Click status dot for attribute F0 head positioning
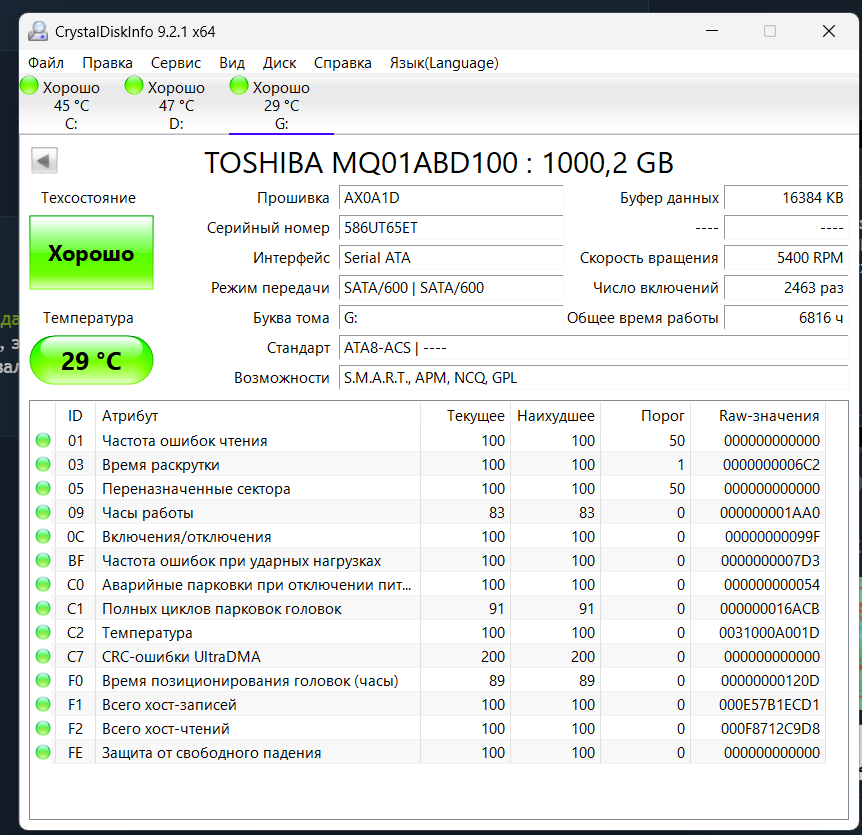 43,681
